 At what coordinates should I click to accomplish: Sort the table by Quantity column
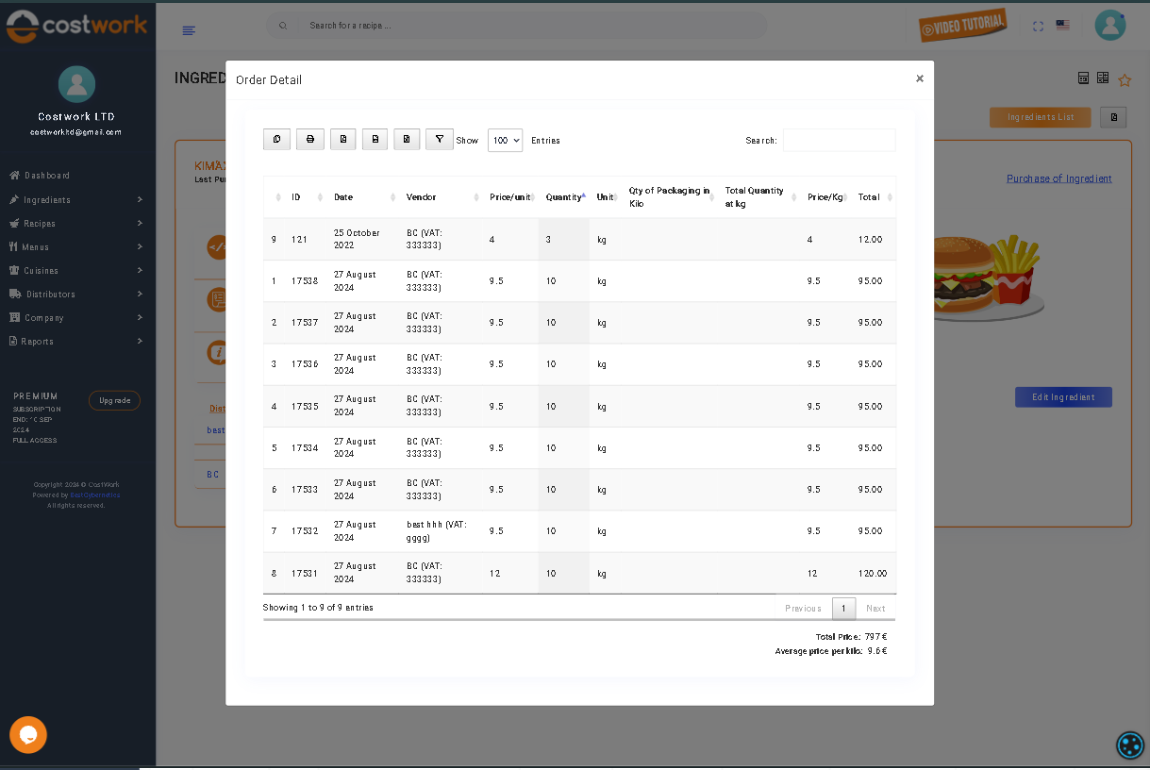pos(564,197)
